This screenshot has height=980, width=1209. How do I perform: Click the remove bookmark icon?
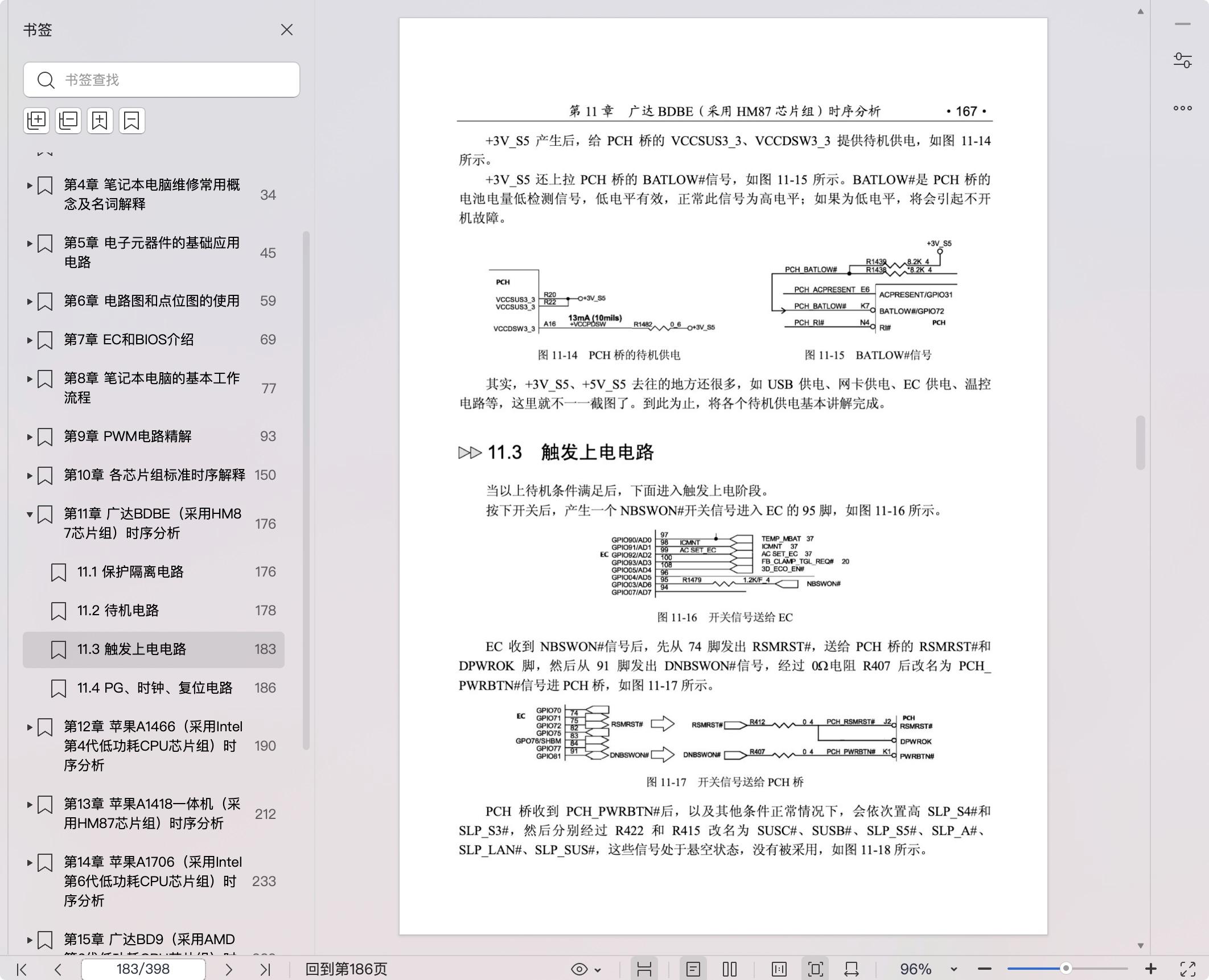tap(132, 121)
